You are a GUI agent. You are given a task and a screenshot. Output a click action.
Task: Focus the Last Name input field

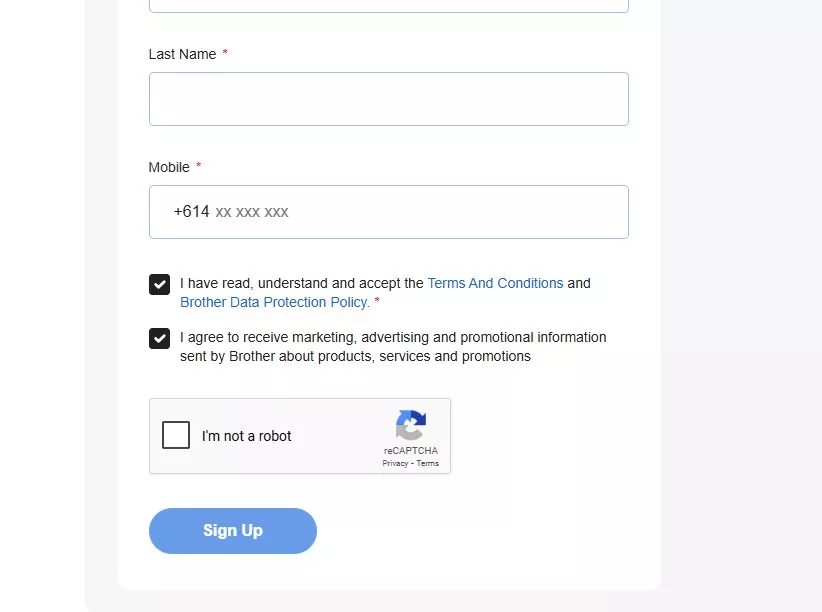point(388,99)
